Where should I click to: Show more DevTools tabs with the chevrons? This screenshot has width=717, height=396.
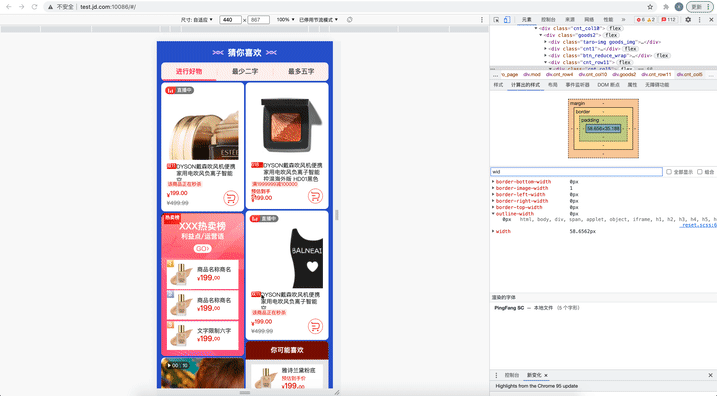click(623, 20)
